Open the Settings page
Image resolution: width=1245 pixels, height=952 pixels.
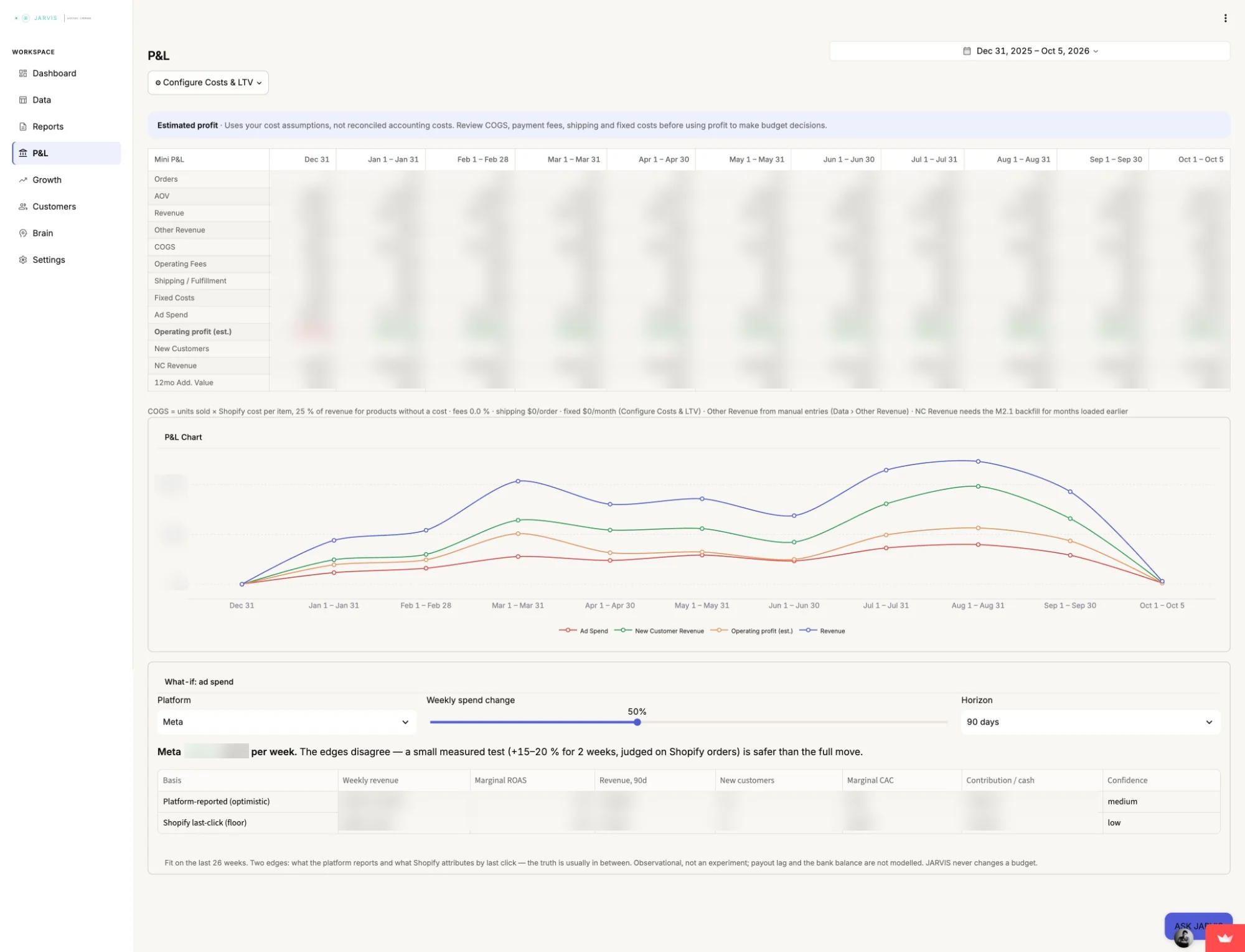[67, 260]
